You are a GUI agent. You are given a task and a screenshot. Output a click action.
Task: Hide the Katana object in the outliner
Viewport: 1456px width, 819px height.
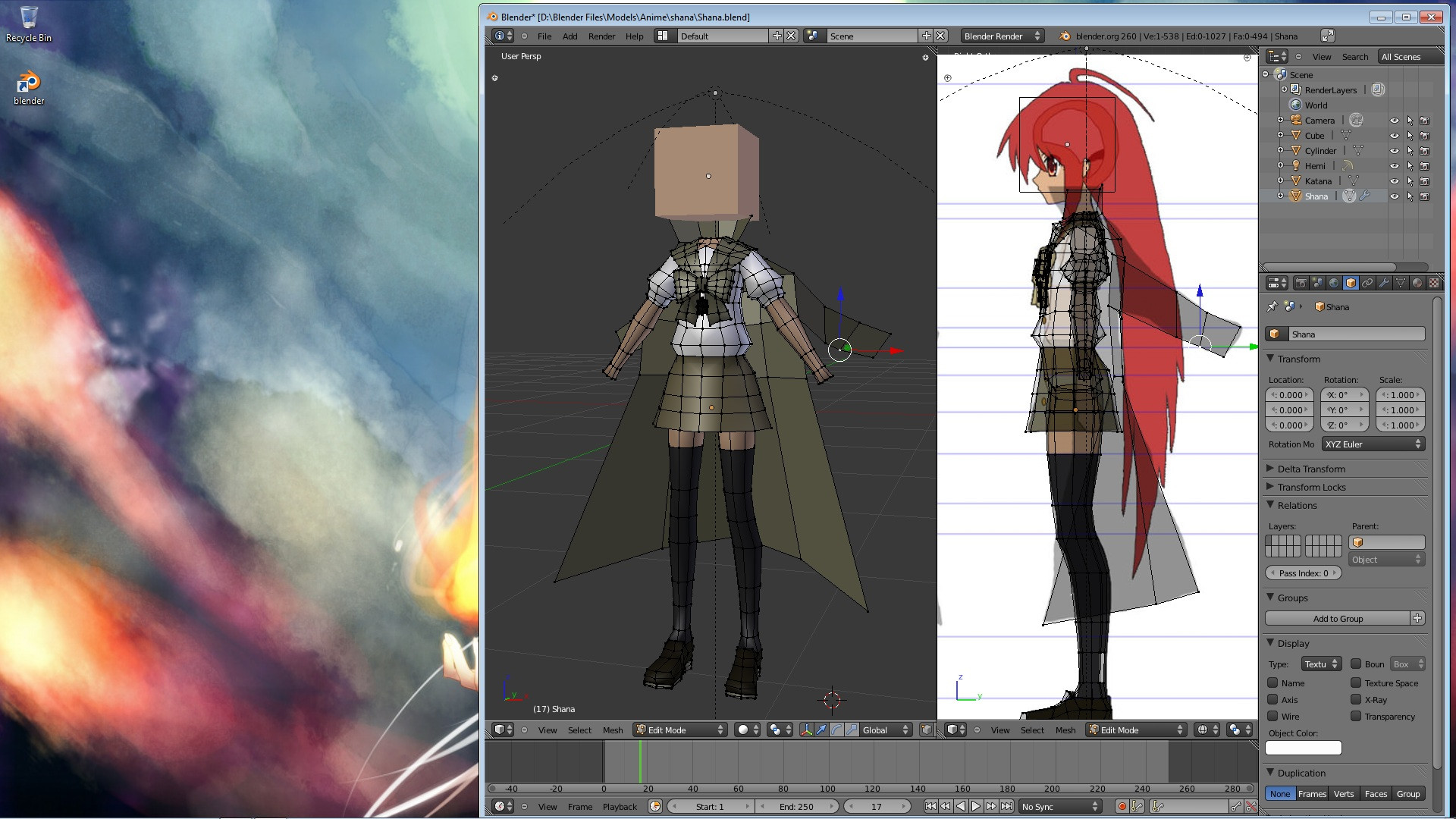pos(1394,180)
